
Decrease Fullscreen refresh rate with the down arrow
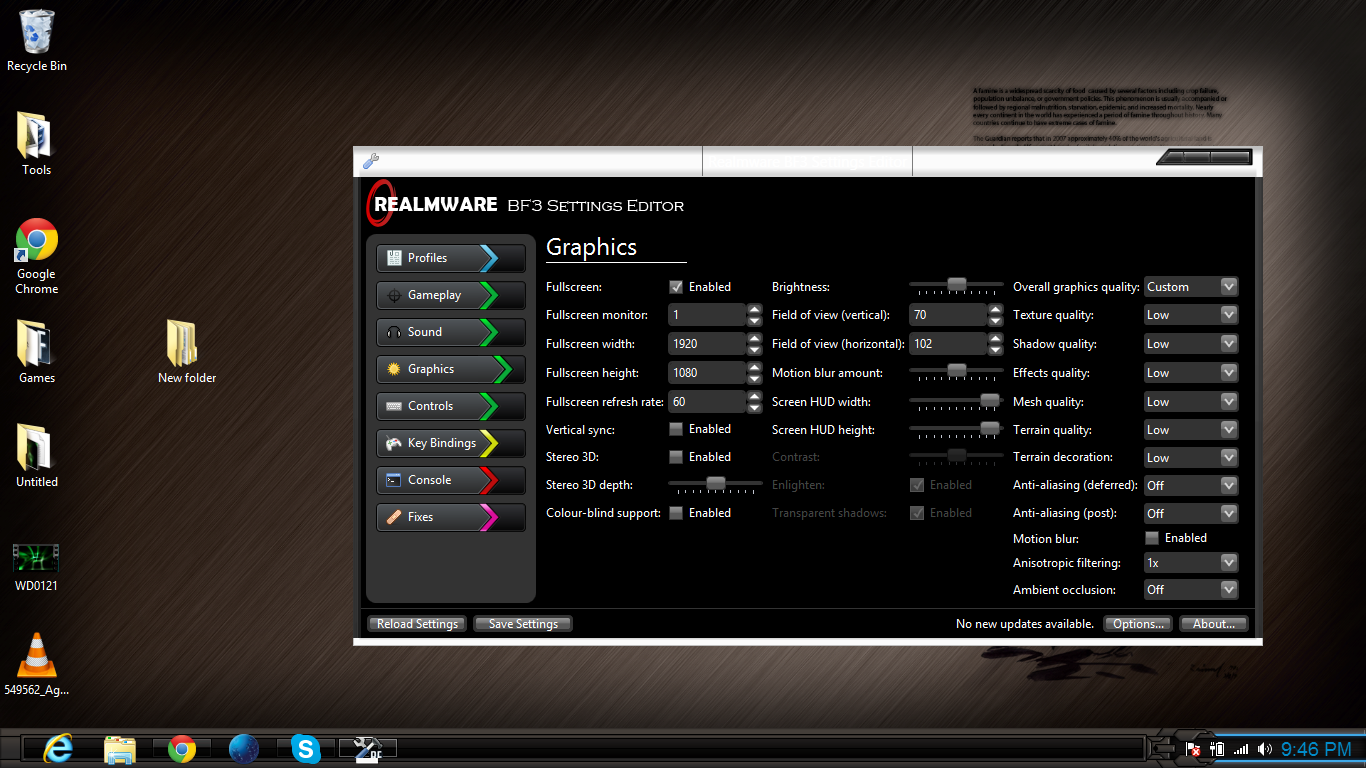pos(755,407)
